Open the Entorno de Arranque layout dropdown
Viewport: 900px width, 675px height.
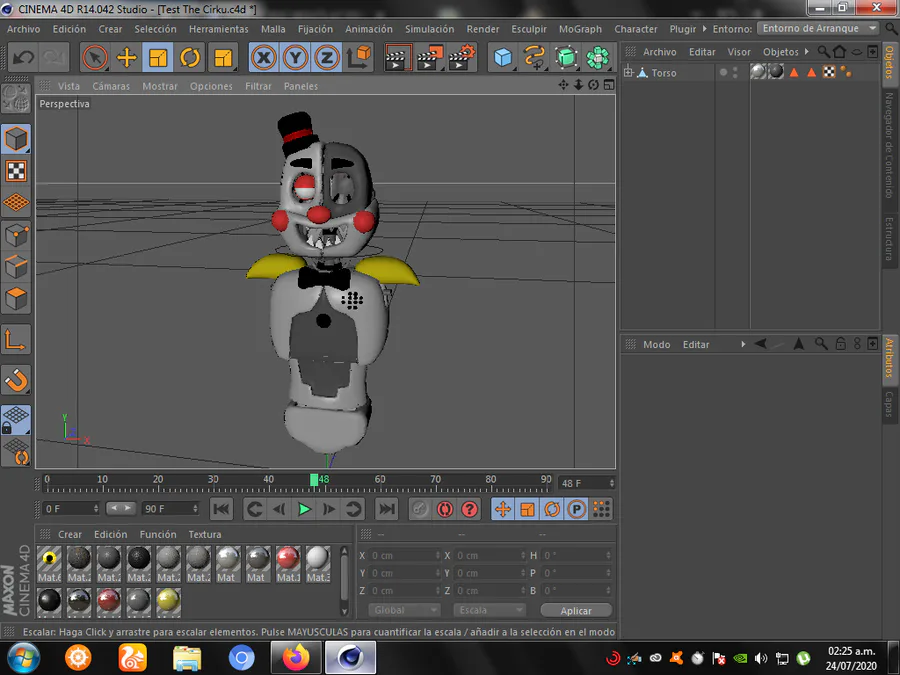click(818, 29)
